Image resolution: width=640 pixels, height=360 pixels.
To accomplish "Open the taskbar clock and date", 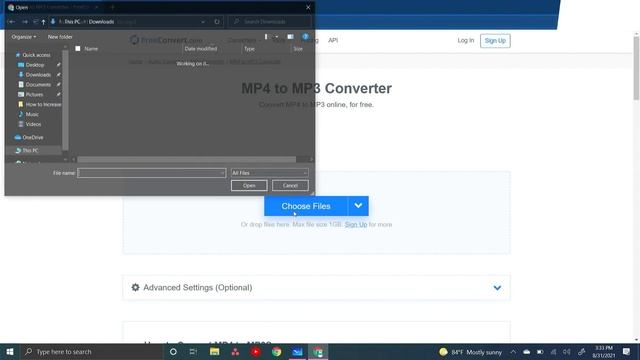I will [604, 352].
